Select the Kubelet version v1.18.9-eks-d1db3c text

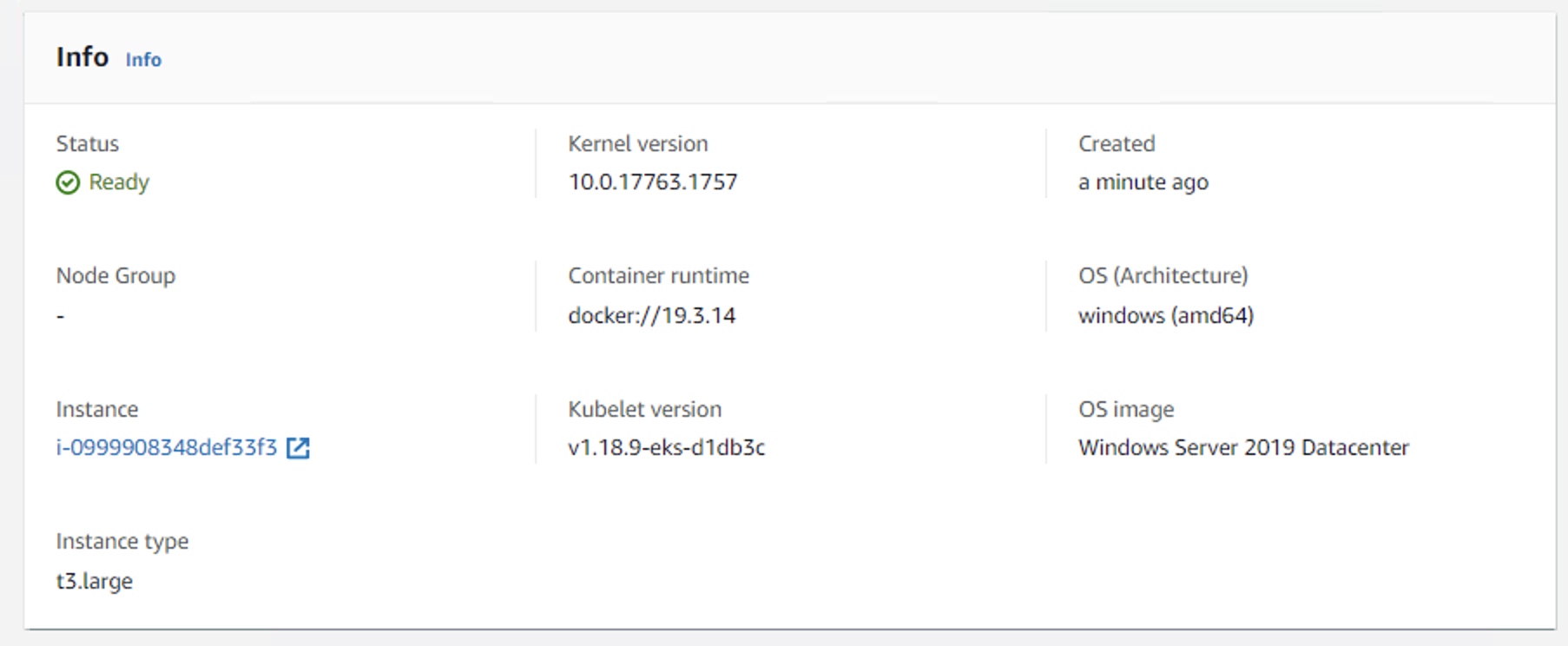click(667, 448)
